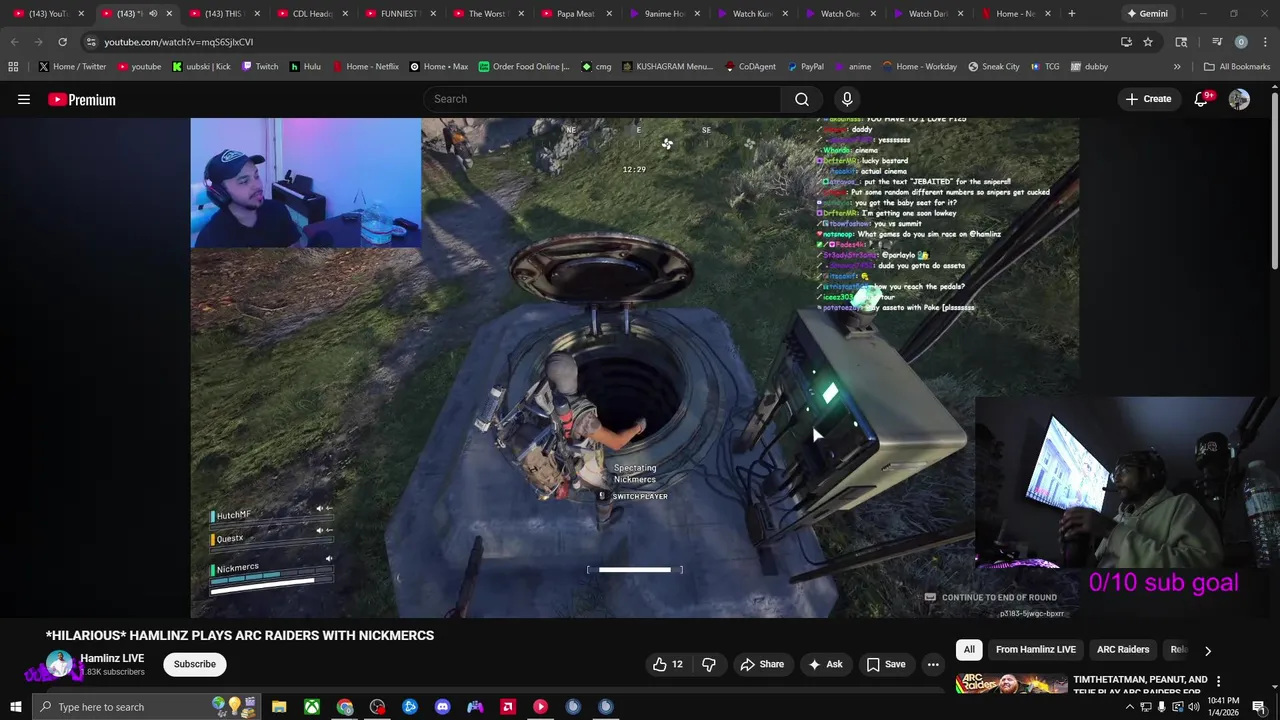Open the Home - Netflix bookmark

[x=364, y=67]
